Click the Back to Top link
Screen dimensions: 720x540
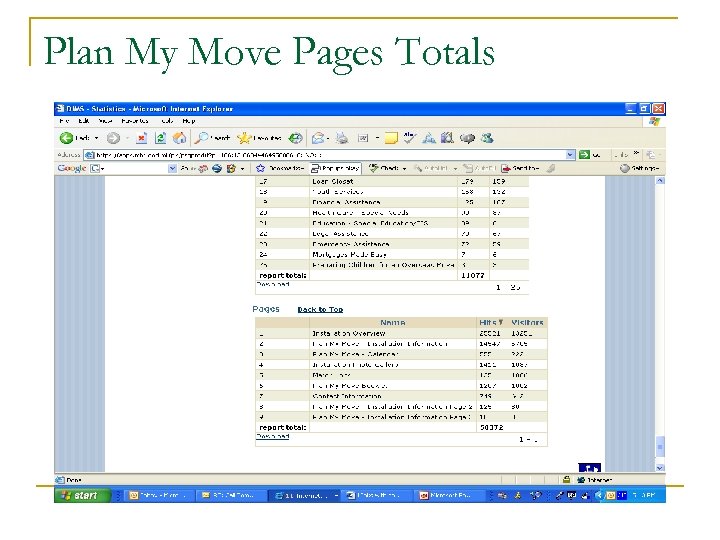pos(320,309)
